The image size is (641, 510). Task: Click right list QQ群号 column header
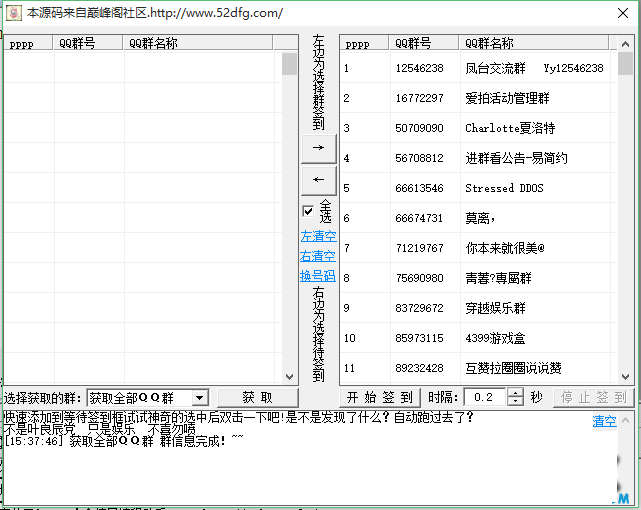point(424,43)
